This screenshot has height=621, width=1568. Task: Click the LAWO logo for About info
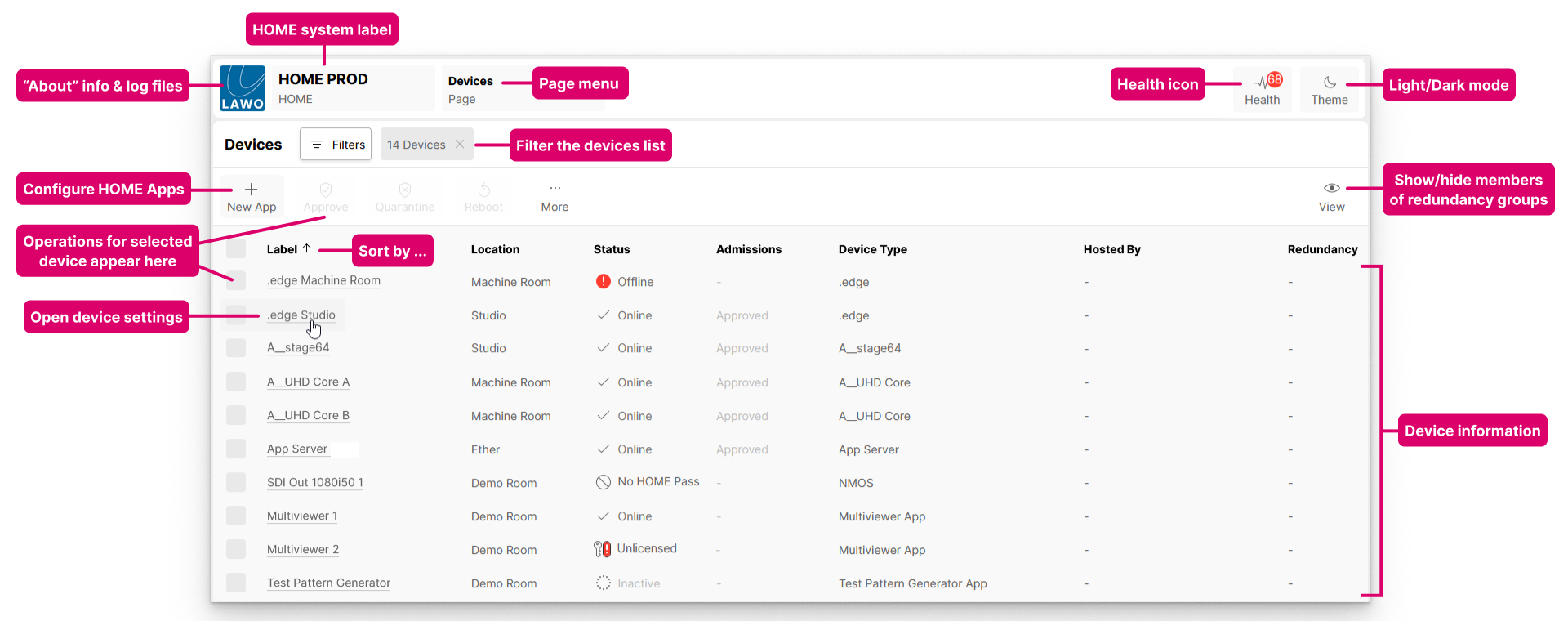pos(243,88)
